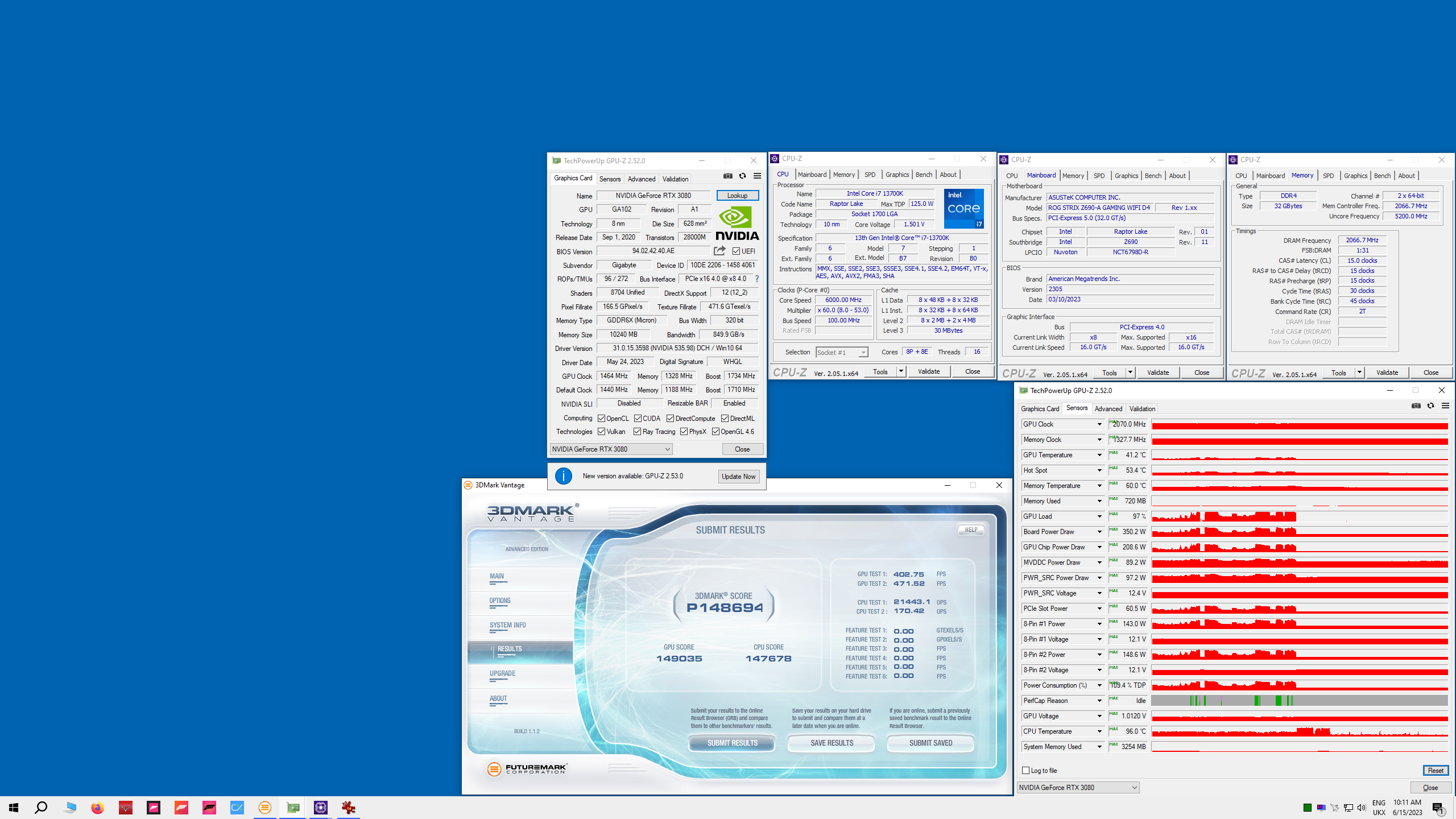
Task: Open the SPD tab in CPU-Z CPU window
Action: pos(870,175)
